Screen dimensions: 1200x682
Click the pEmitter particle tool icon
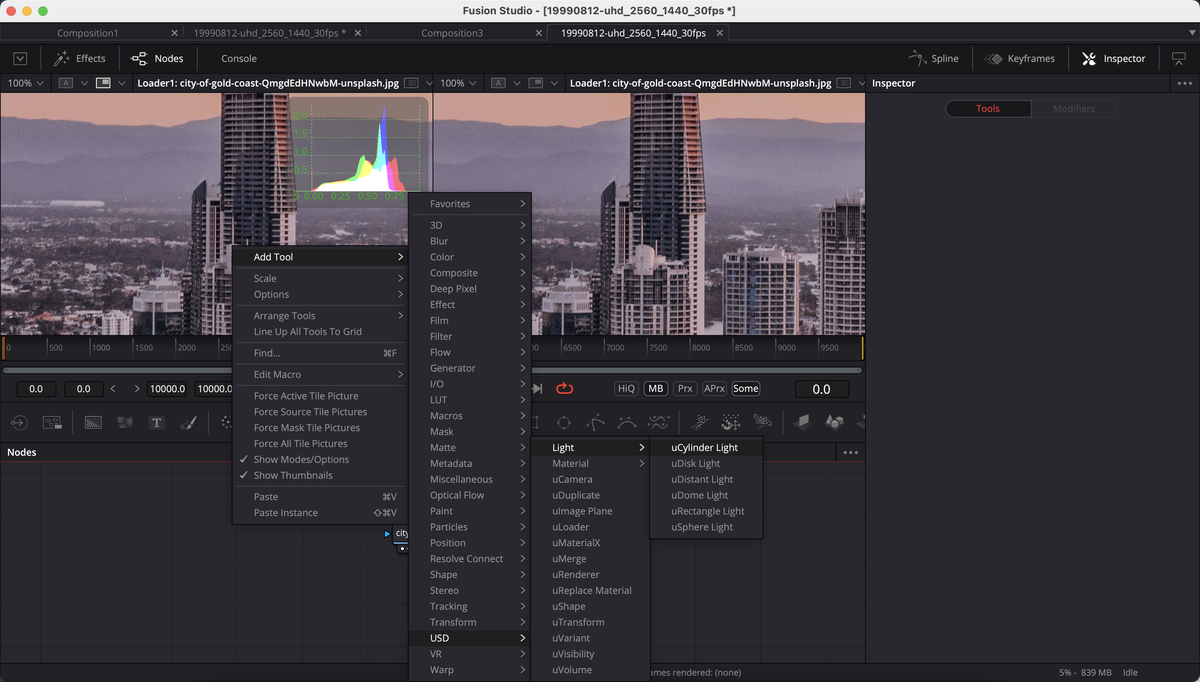click(x=701, y=422)
